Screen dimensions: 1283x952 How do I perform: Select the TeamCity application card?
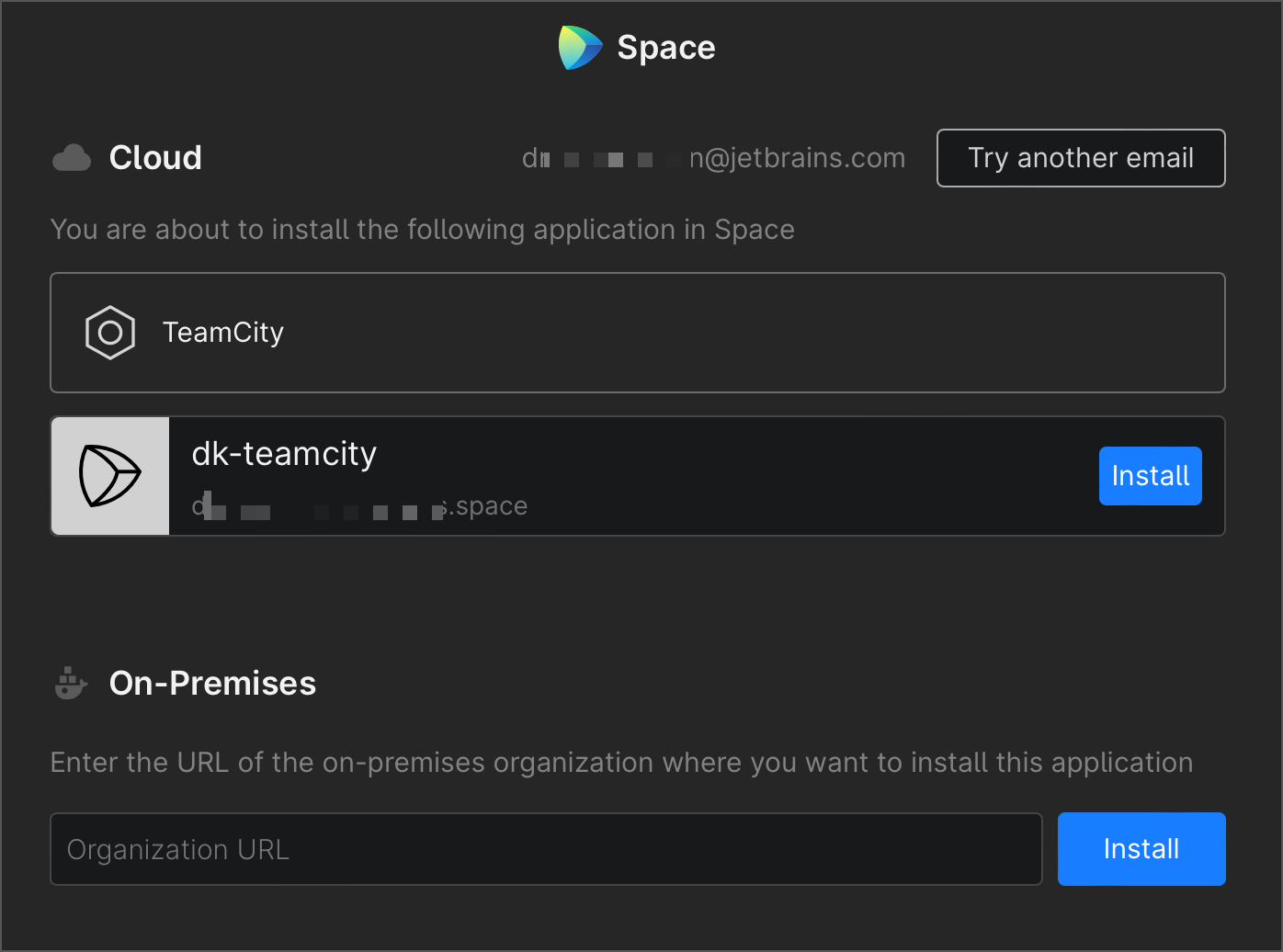[637, 333]
